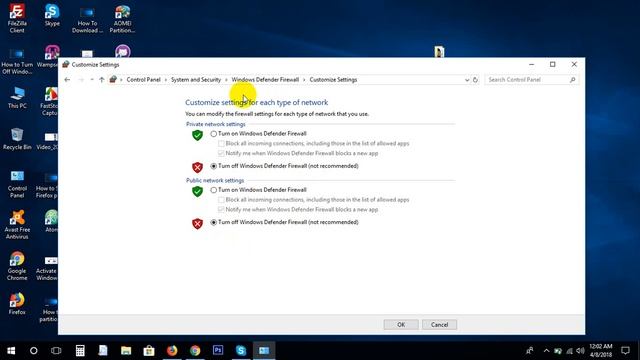Expand the address bar history dropdown

coord(467,80)
